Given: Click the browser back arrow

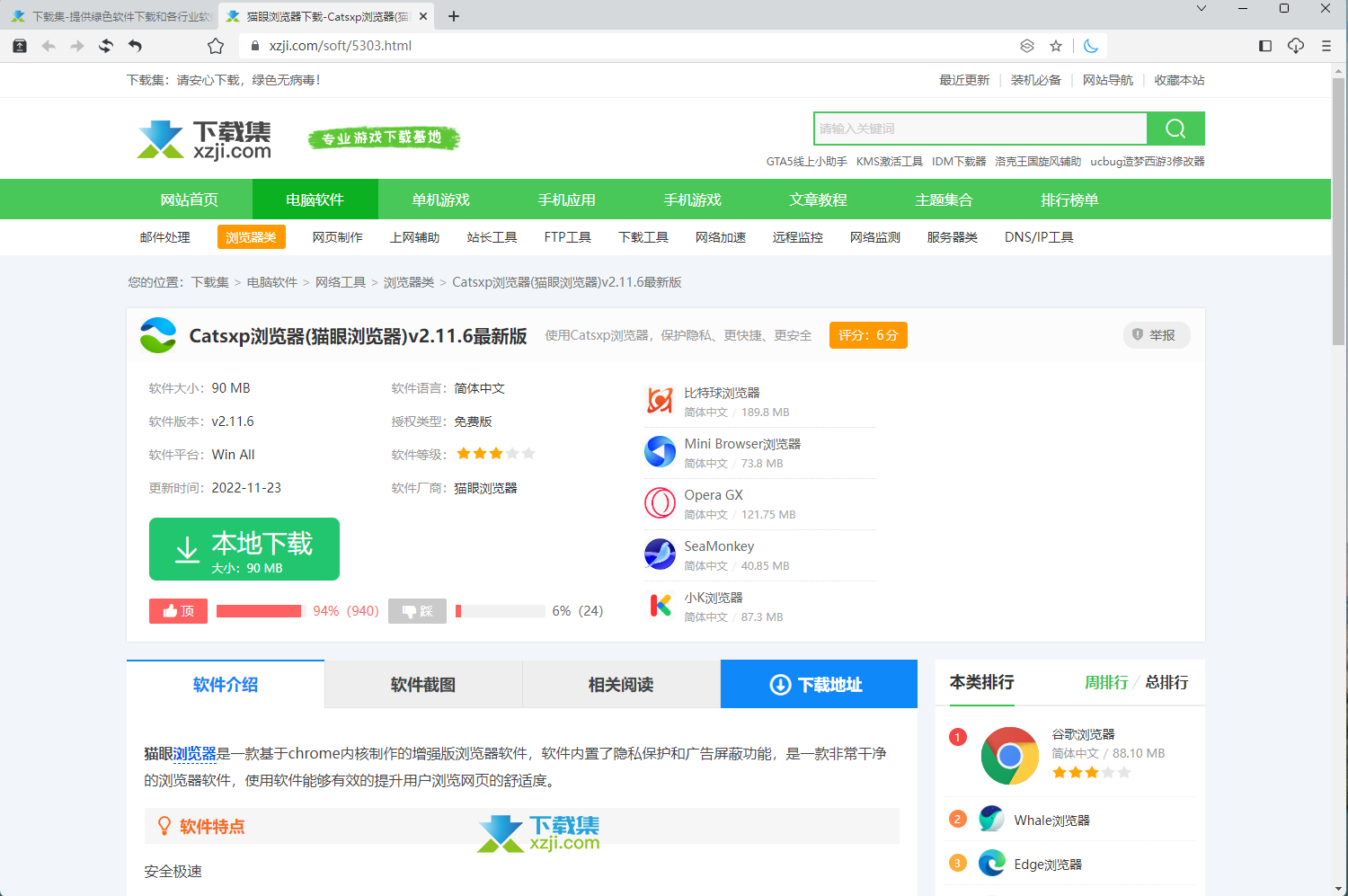Looking at the screenshot, I should (x=49, y=46).
